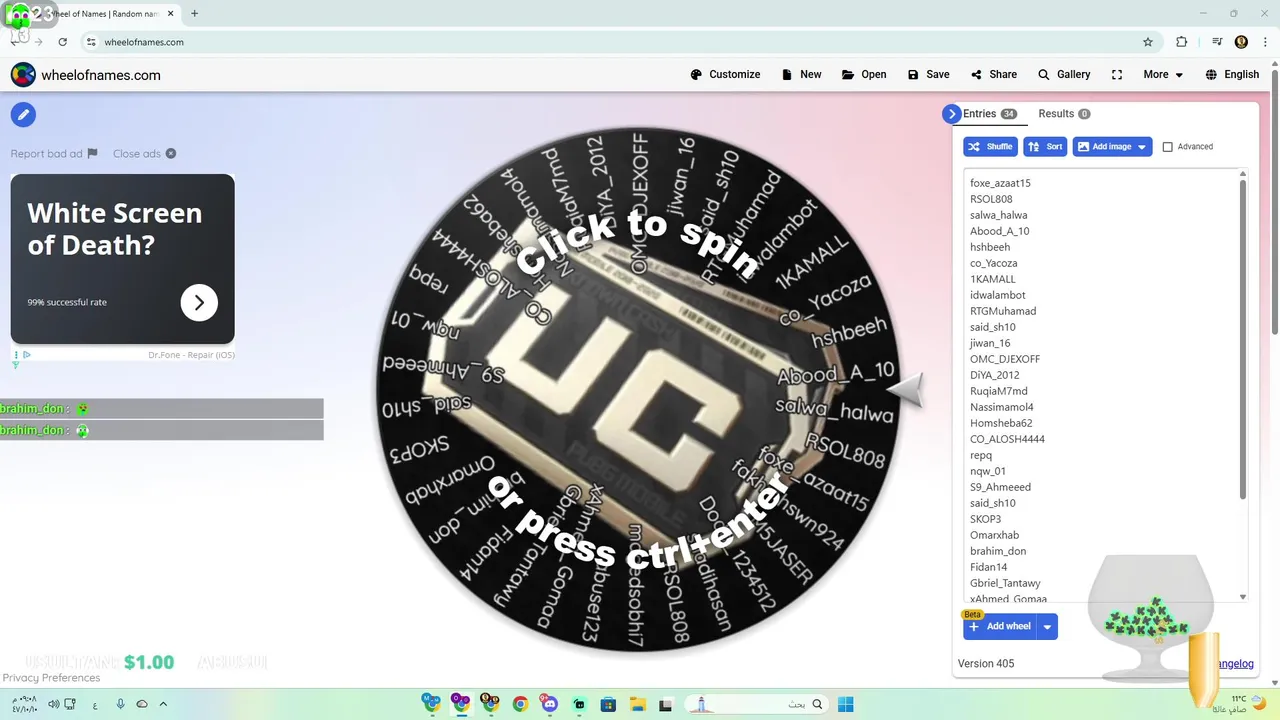Click the entry Abood_A_10 in list

[999, 231]
